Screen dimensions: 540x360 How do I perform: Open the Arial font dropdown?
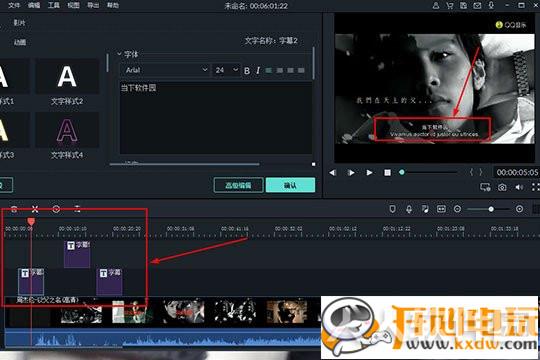[x=165, y=70]
